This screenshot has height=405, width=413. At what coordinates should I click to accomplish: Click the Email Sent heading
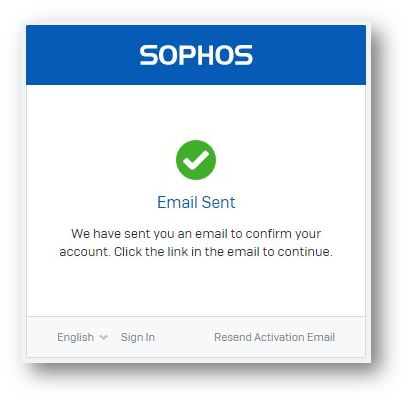click(x=196, y=202)
